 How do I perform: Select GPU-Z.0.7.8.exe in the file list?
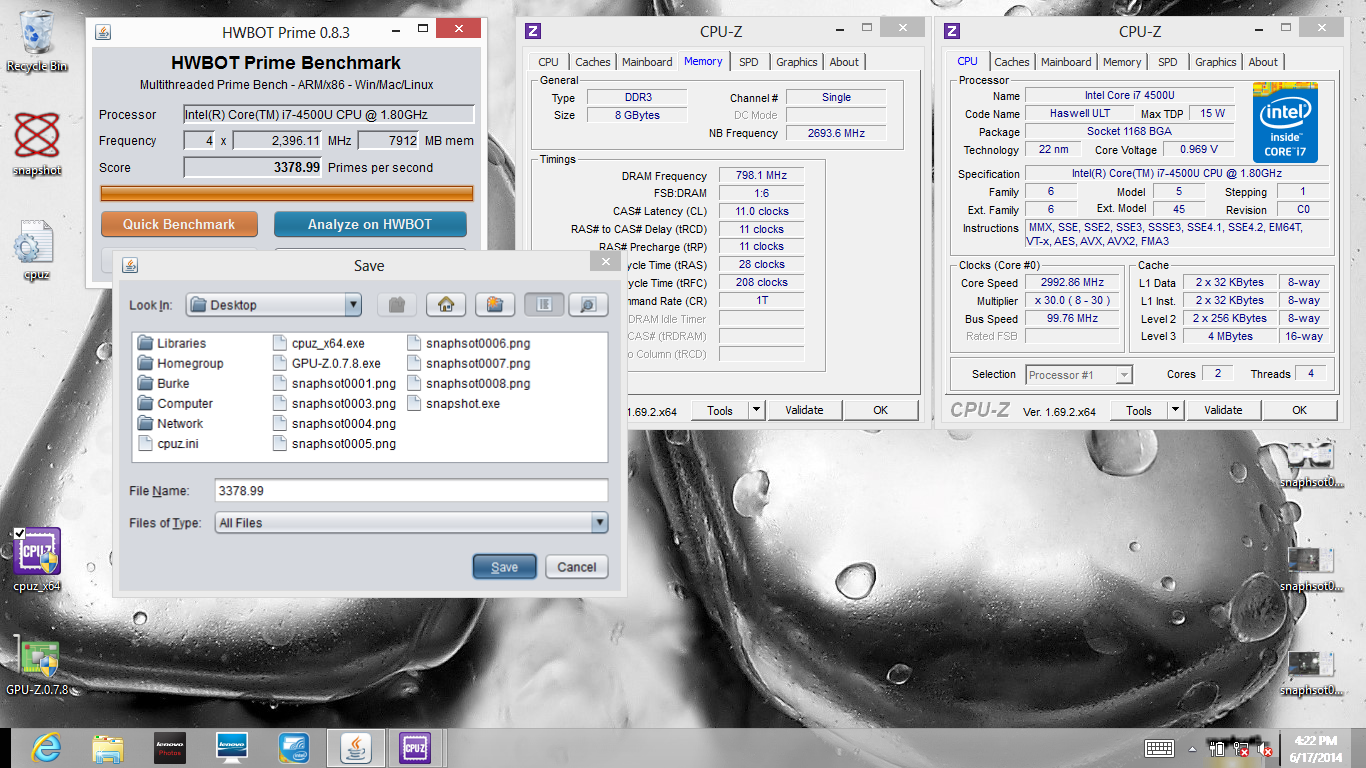[327, 363]
